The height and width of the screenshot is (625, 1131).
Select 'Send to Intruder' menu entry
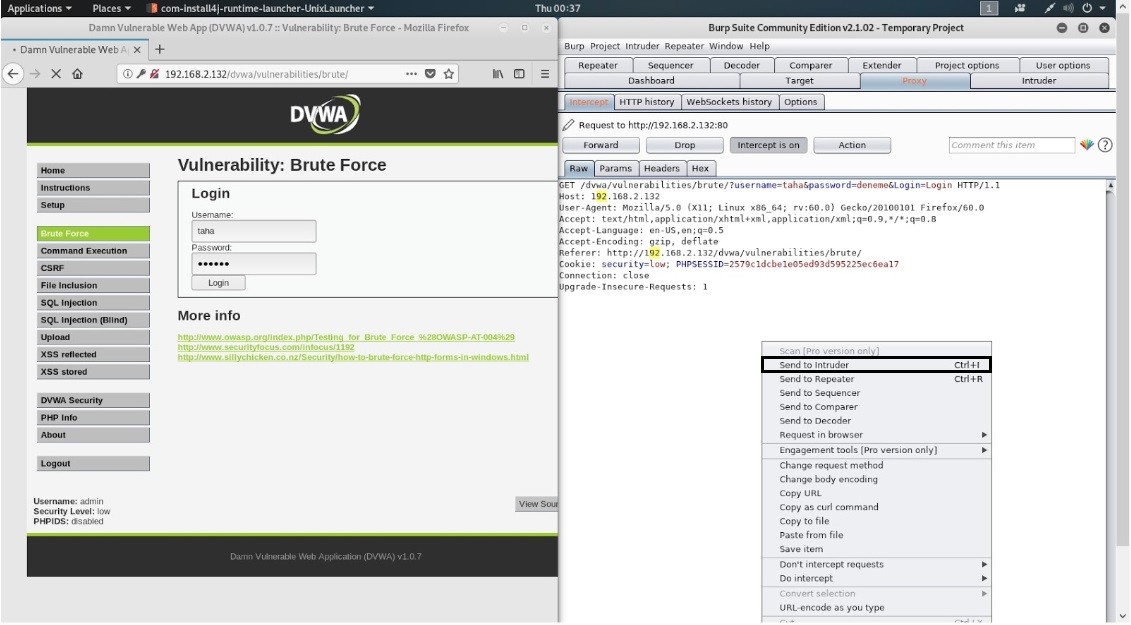pyautogui.click(x=875, y=365)
